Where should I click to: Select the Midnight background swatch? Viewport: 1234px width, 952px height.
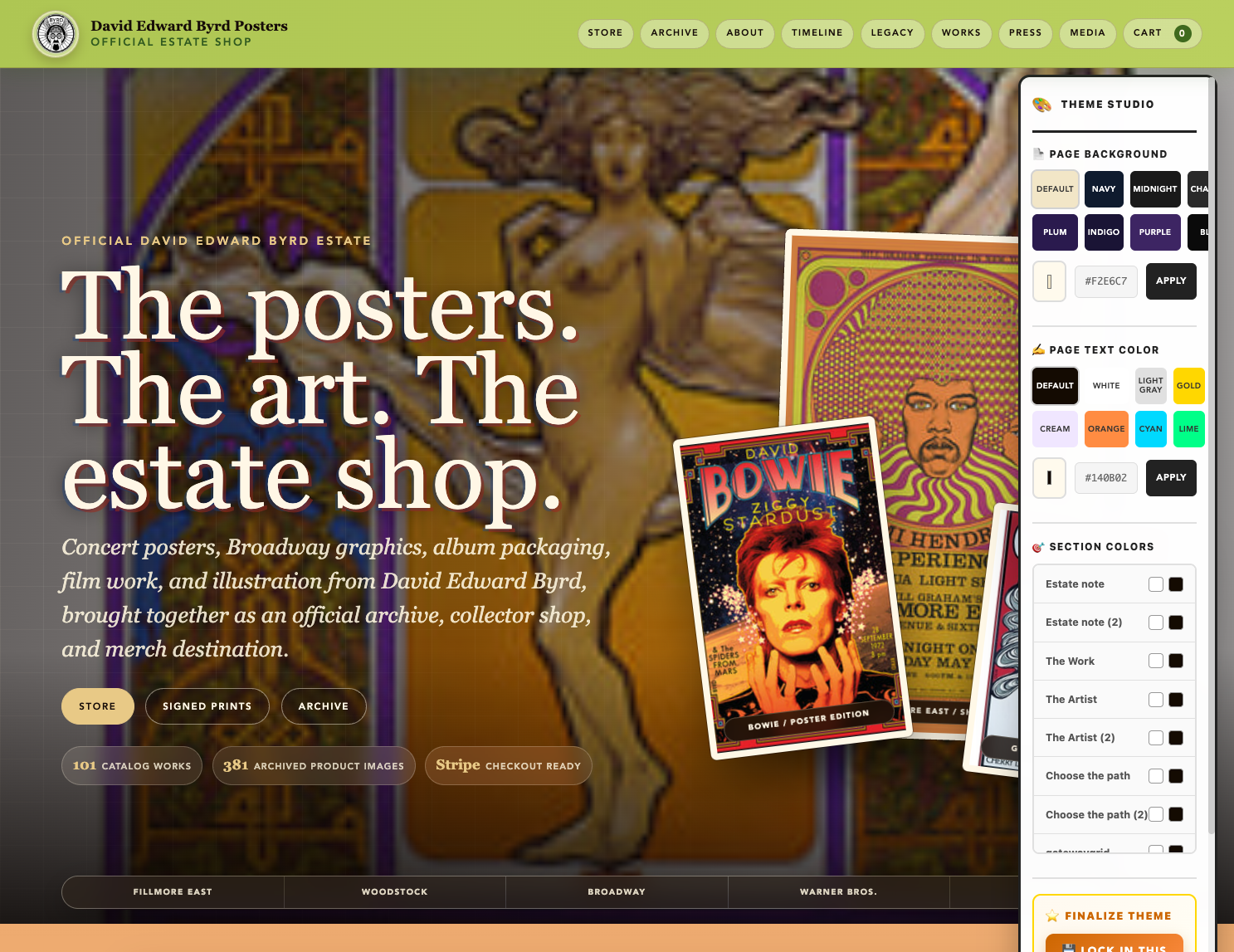tap(1155, 189)
